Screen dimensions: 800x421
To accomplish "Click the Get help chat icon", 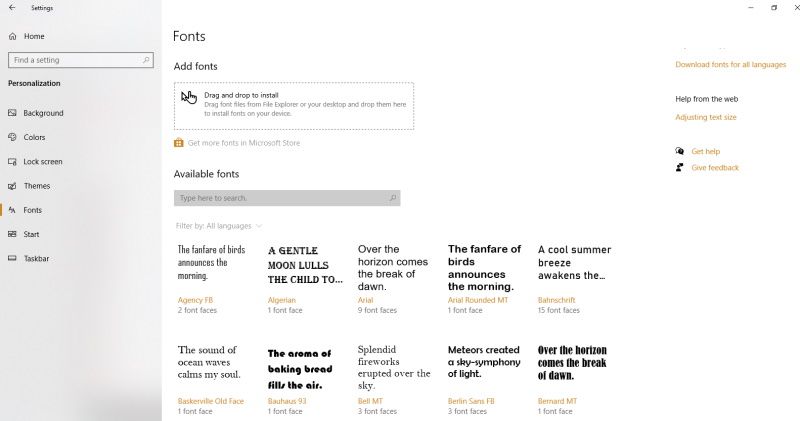I will (x=680, y=151).
